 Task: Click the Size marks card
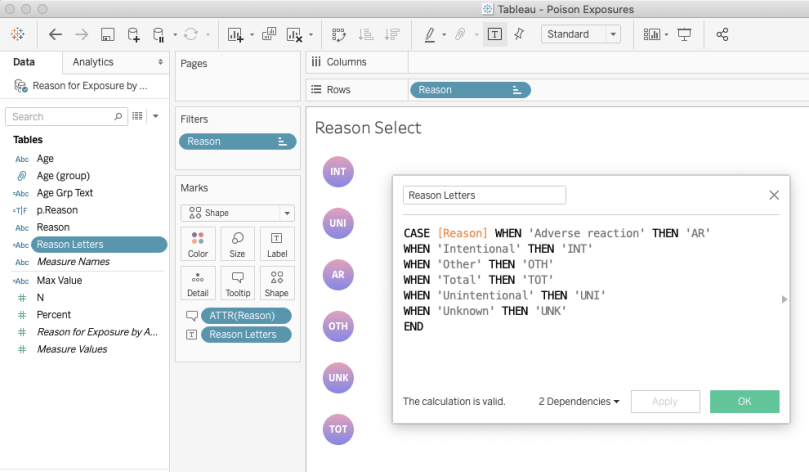pyautogui.click(x=237, y=245)
